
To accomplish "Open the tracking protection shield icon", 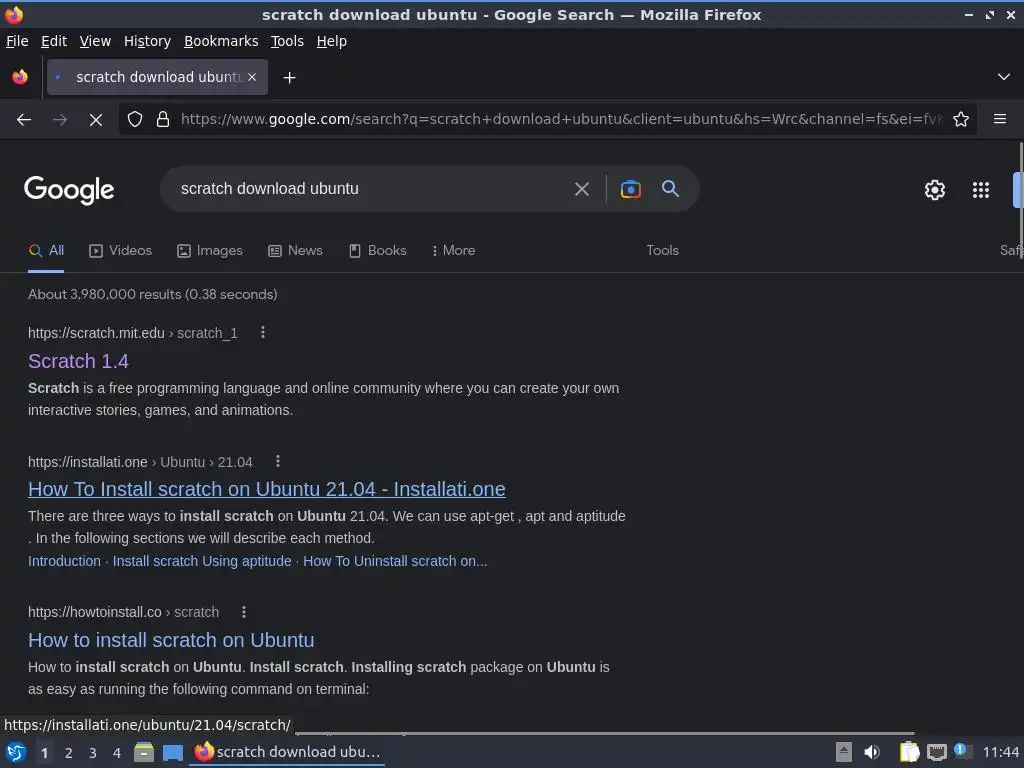I will pos(135,120).
